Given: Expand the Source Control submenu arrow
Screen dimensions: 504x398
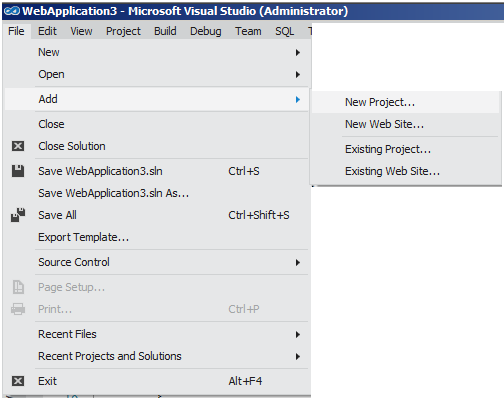Looking at the screenshot, I should pos(298,262).
